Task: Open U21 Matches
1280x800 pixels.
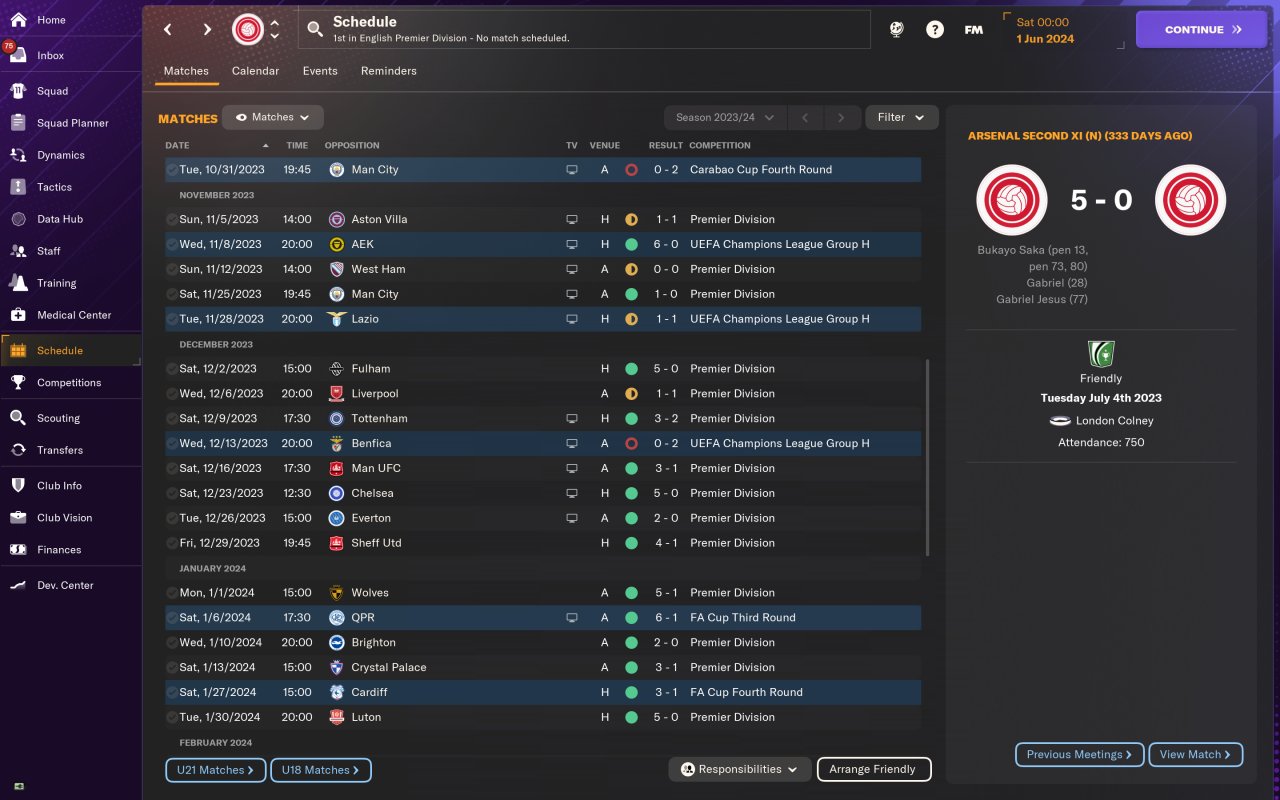Action: coord(216,770)
